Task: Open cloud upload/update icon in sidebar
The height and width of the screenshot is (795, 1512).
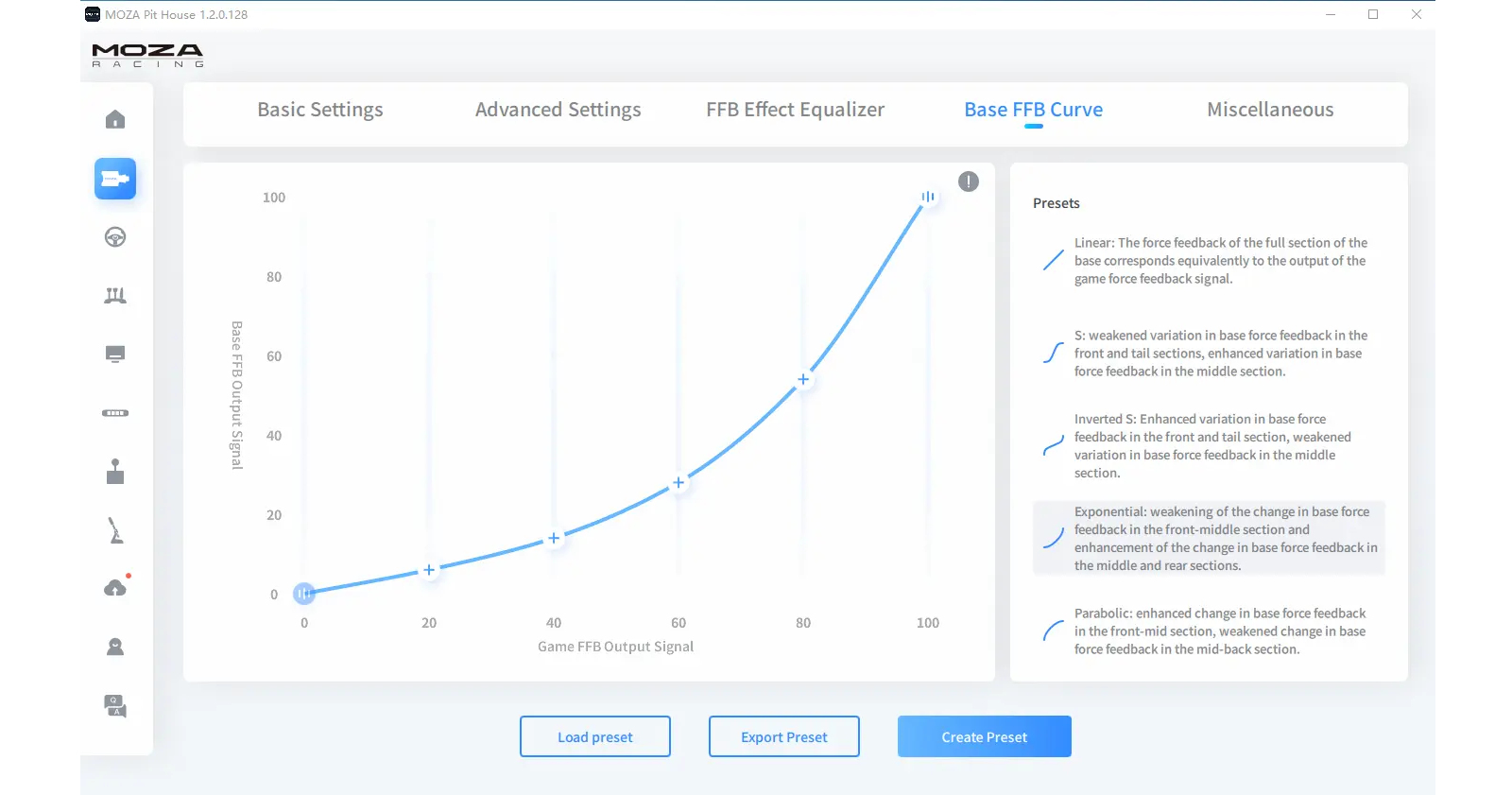Action: coord(115,589)
